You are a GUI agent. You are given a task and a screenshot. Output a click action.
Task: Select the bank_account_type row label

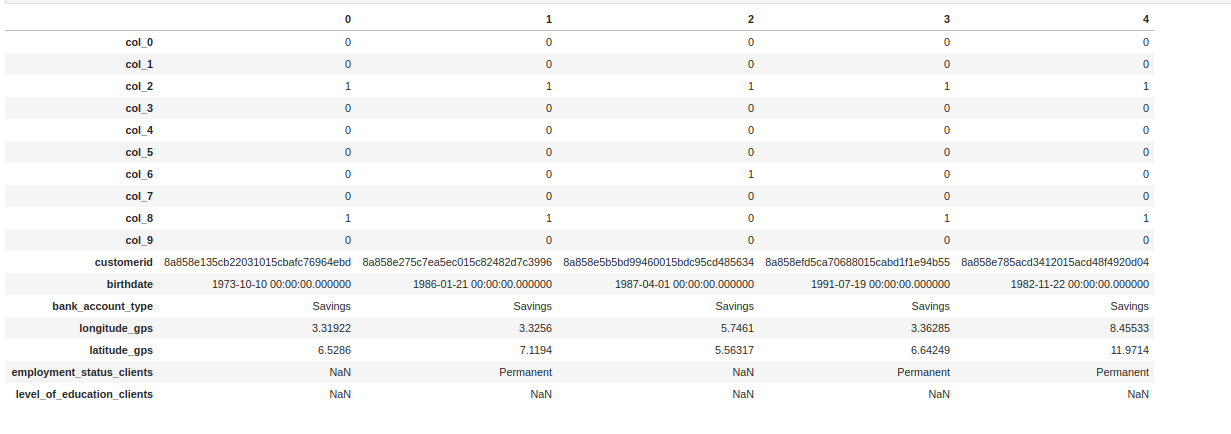[102, 306]
